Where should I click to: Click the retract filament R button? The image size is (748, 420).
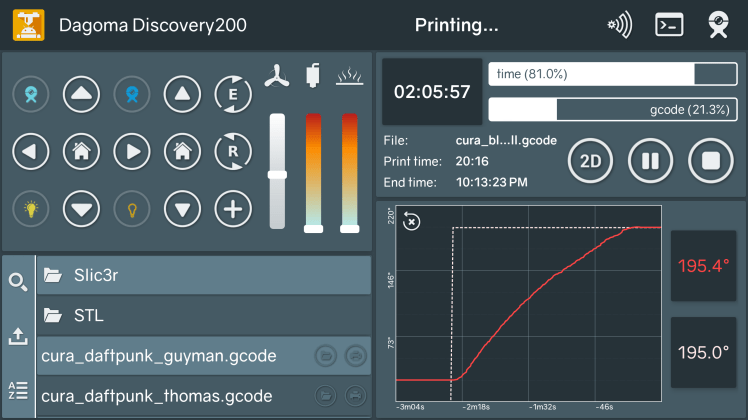pyautogui.click(x=233, y=152)
